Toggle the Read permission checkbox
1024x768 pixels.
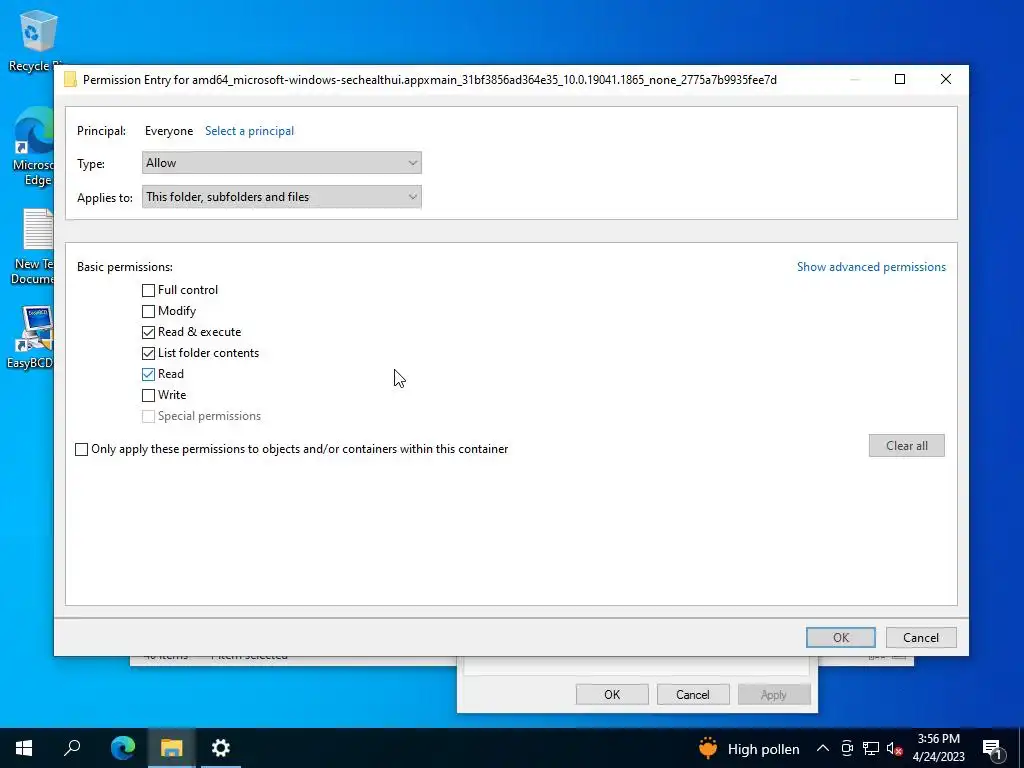pos(148,374)
